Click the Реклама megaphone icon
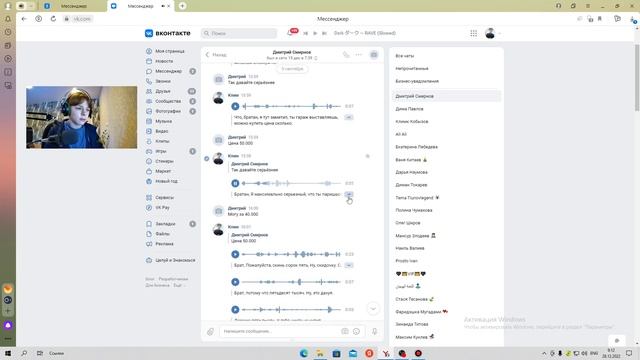The image size is (640, 360). 149,244
